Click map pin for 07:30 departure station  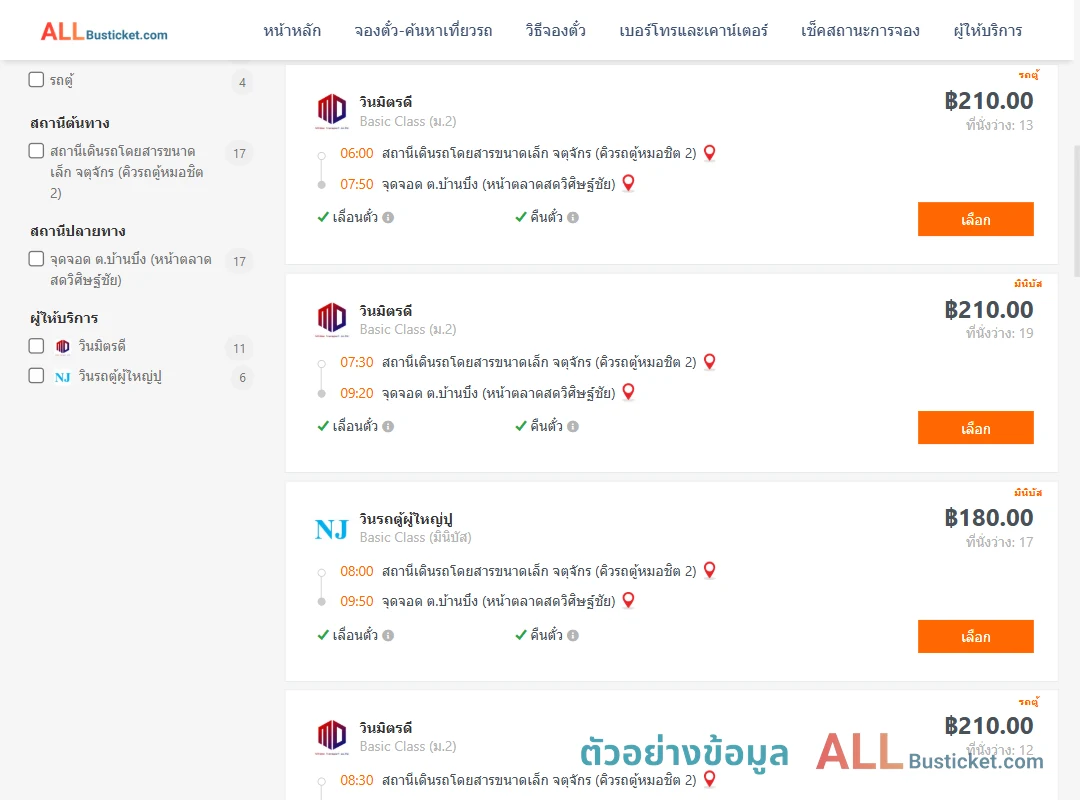pyautogui.click(x=709, y=362)
